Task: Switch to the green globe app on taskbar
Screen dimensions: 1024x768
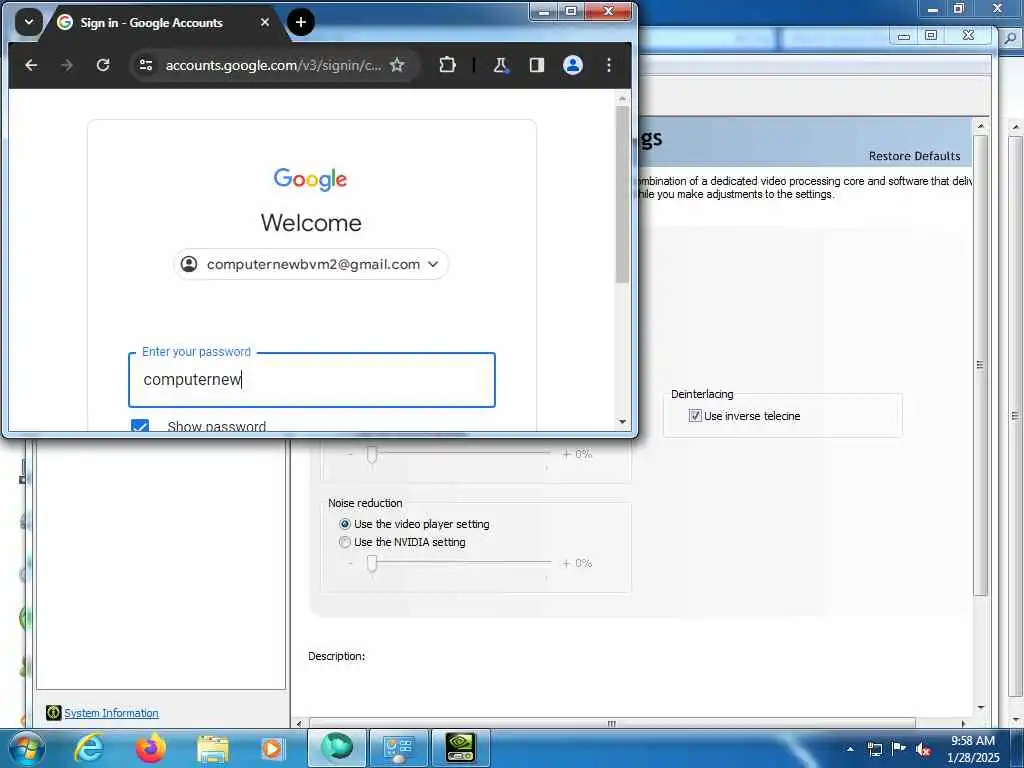Action: coord(337,748)
